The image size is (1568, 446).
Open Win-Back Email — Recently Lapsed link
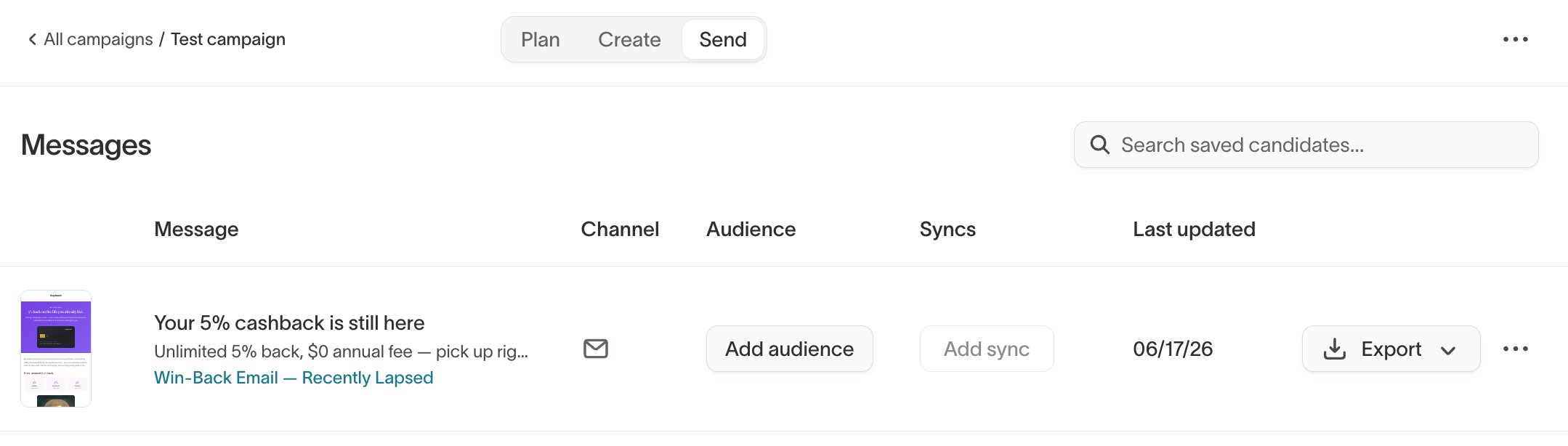(x=294, y=378)
